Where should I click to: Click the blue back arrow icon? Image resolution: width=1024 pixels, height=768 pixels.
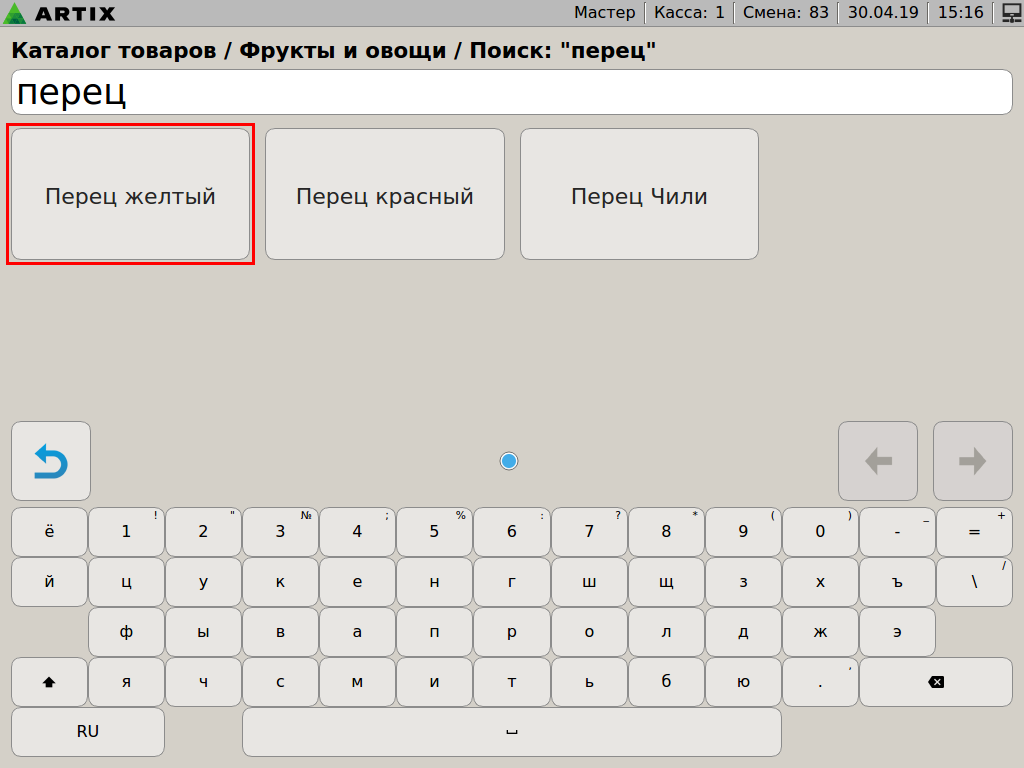(x=51, y=461)
